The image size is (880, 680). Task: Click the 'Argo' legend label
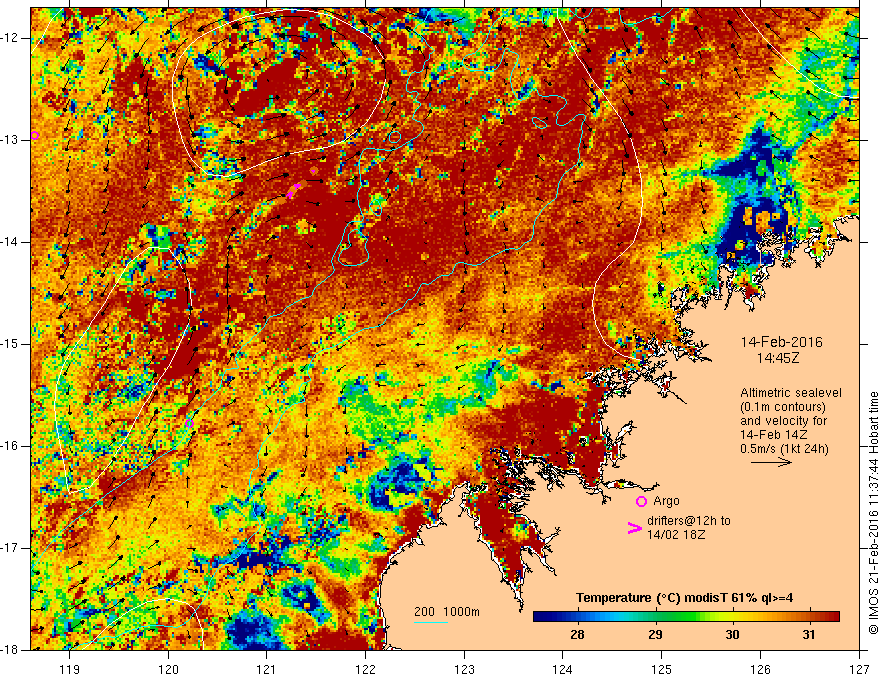point(666,501)
